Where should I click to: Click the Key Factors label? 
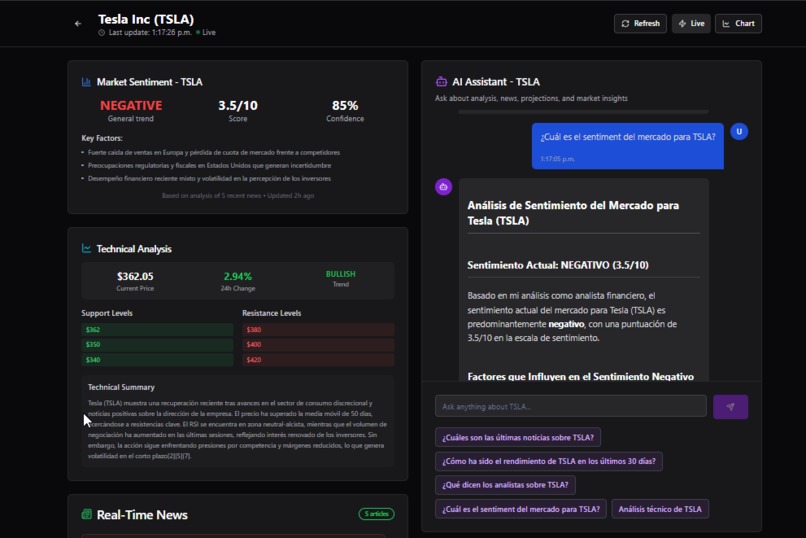click(102, 138)
